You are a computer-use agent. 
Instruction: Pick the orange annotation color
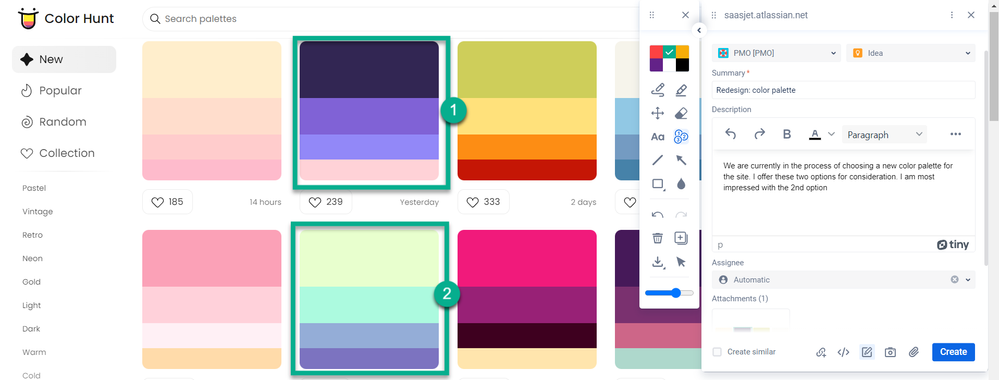pos(682,52)
